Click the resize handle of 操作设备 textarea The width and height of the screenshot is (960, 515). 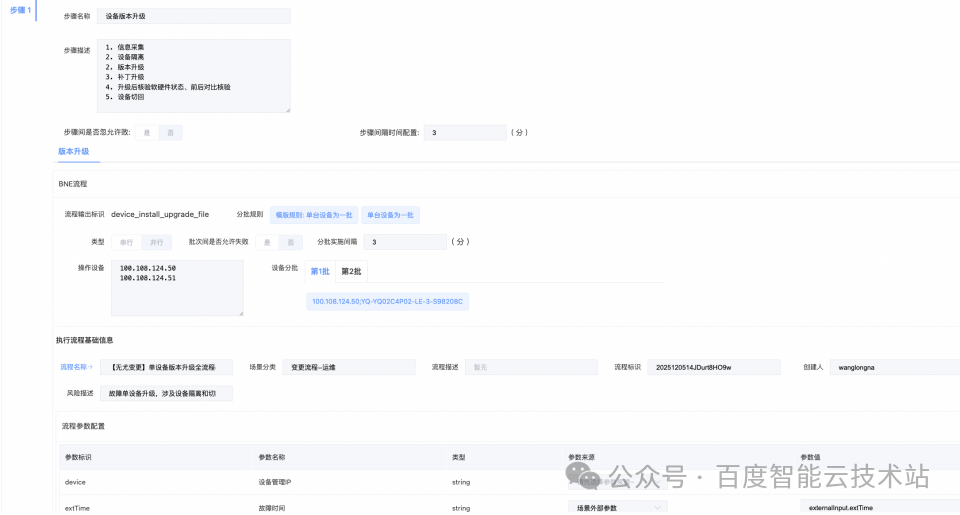241,313
